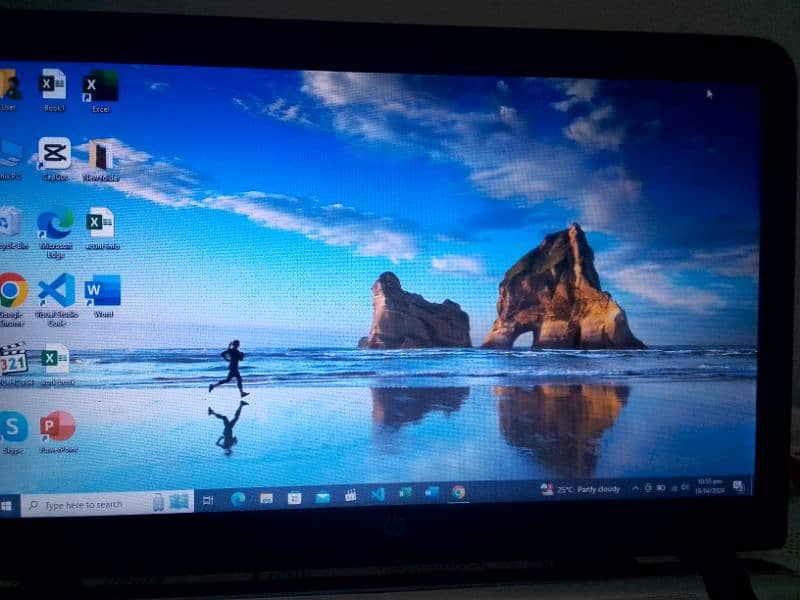Image resolution: width=800 pixels, height=600 pixels.
Task: Select the Recycle Bin desktop icon
Action: pos(12,228)
